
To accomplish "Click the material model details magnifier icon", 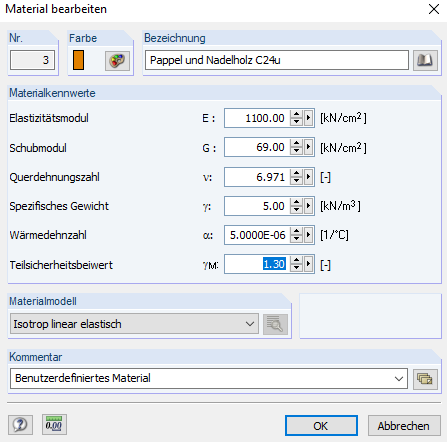I will click(x=275, y=324).
